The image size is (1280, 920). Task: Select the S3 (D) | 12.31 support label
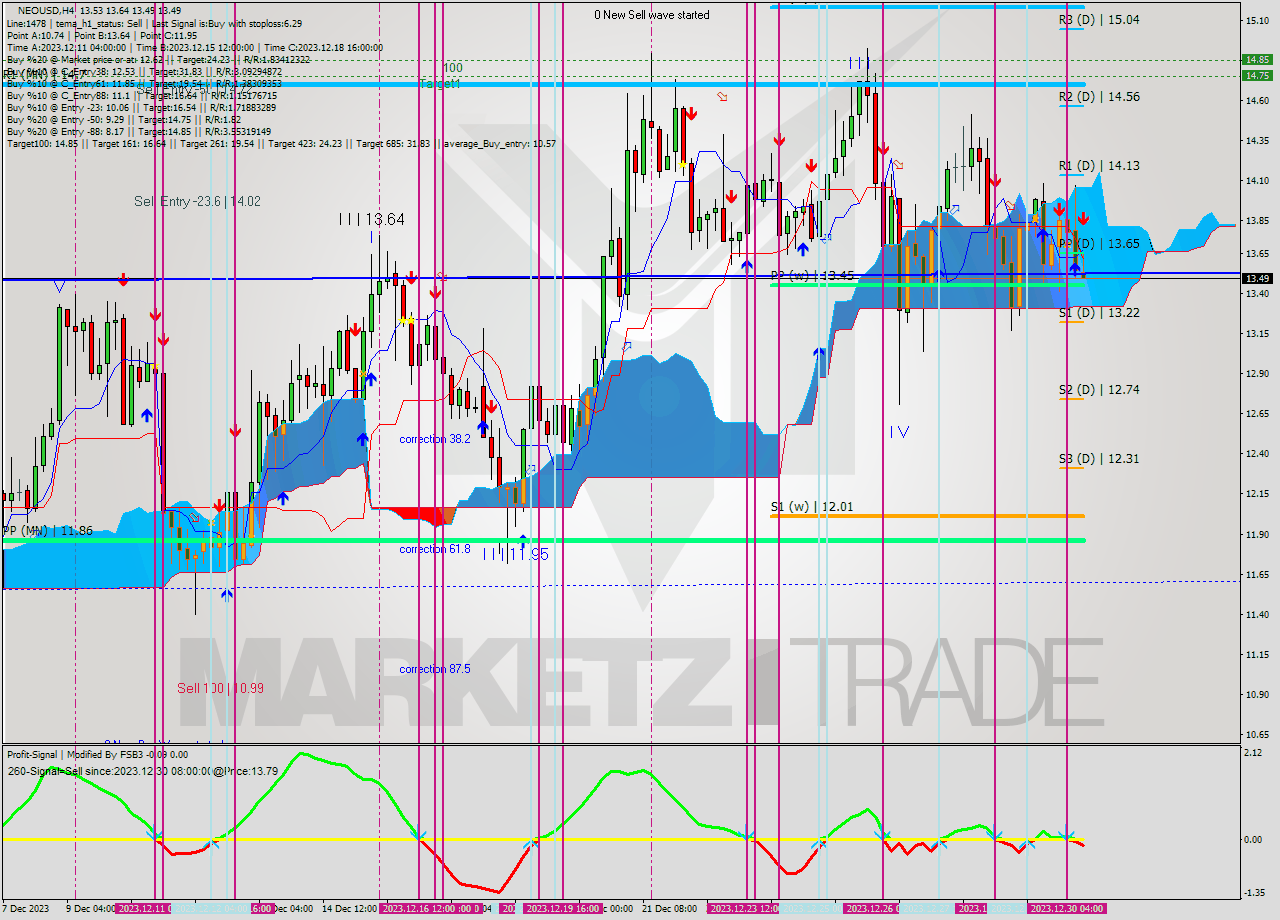[x=1099, y=459]
